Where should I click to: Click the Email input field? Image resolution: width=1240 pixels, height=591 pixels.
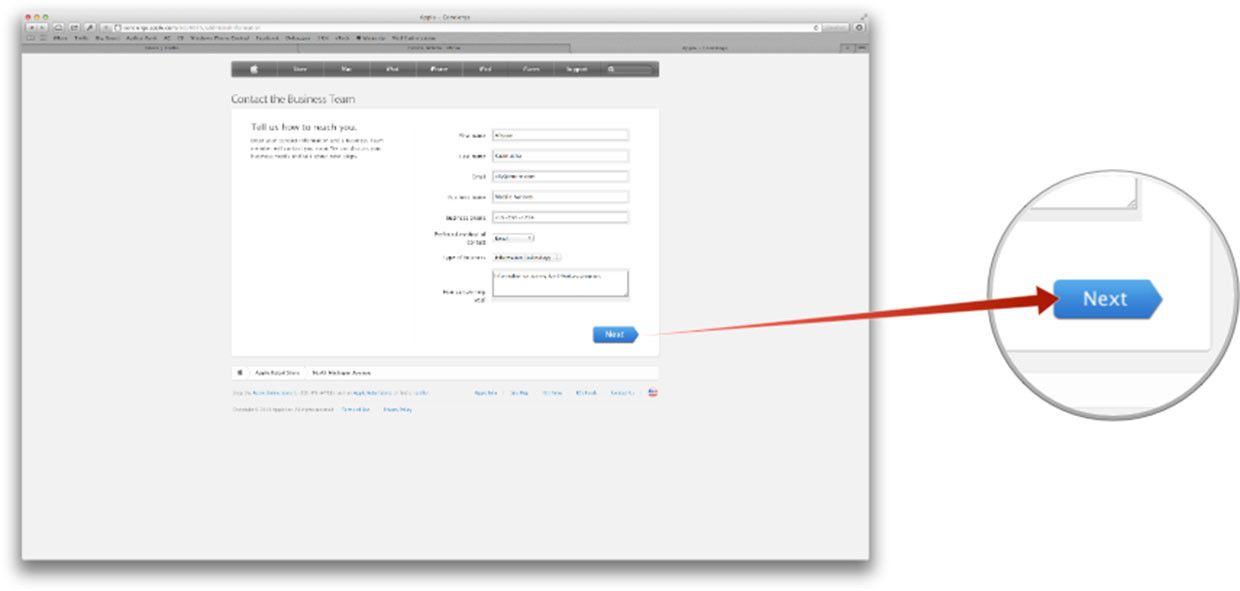coord(560,176)
